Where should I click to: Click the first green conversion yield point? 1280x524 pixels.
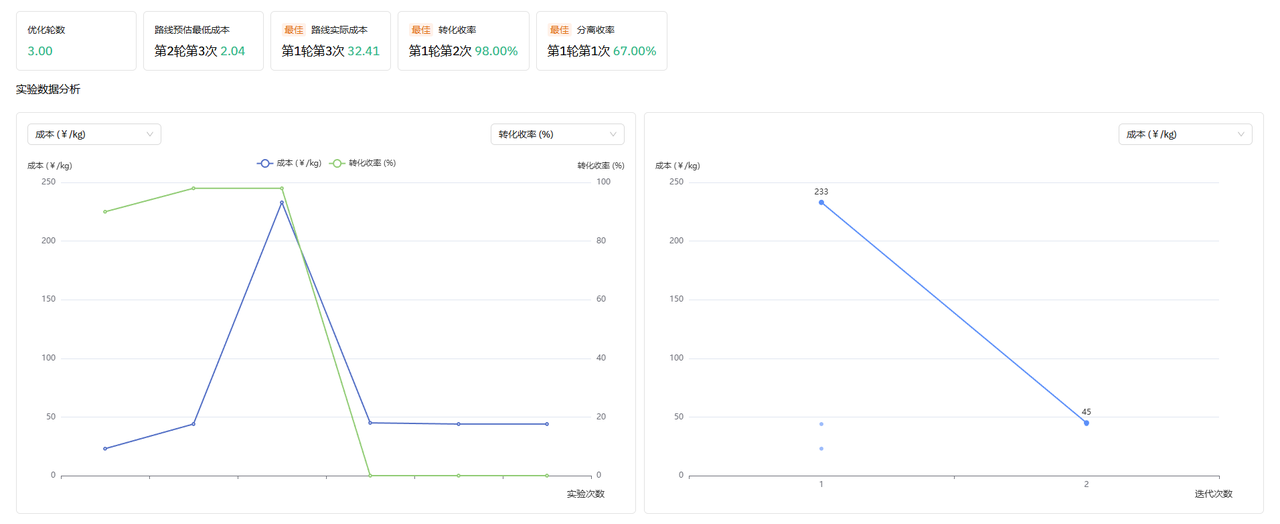click(x=105, y=211)
